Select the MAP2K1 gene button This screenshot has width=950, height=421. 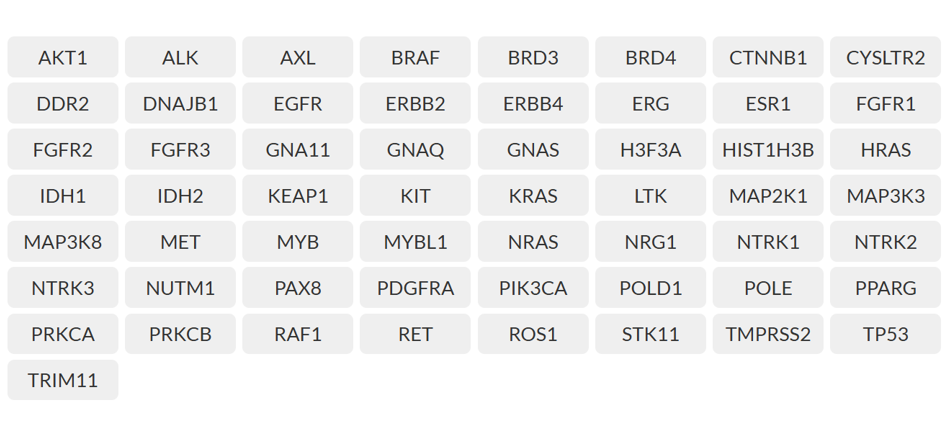[x=768, y=196]
